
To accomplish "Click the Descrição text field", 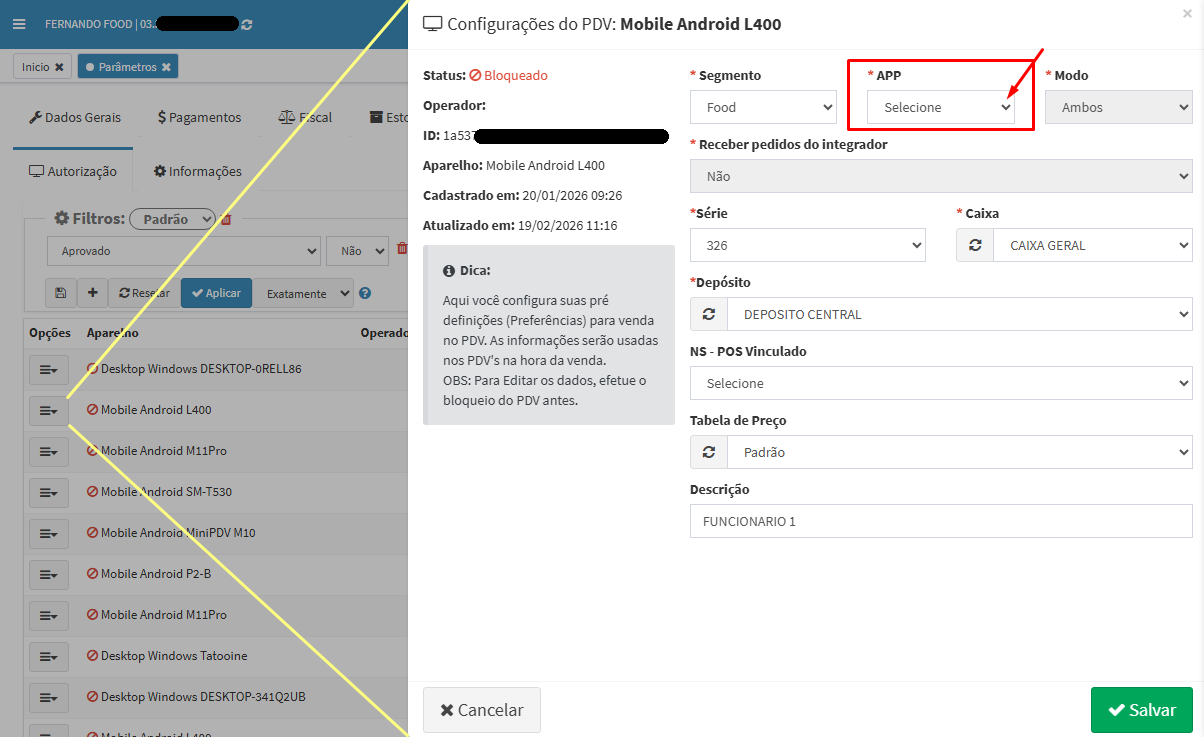I will pyautogui.click(x=940, y=521).
